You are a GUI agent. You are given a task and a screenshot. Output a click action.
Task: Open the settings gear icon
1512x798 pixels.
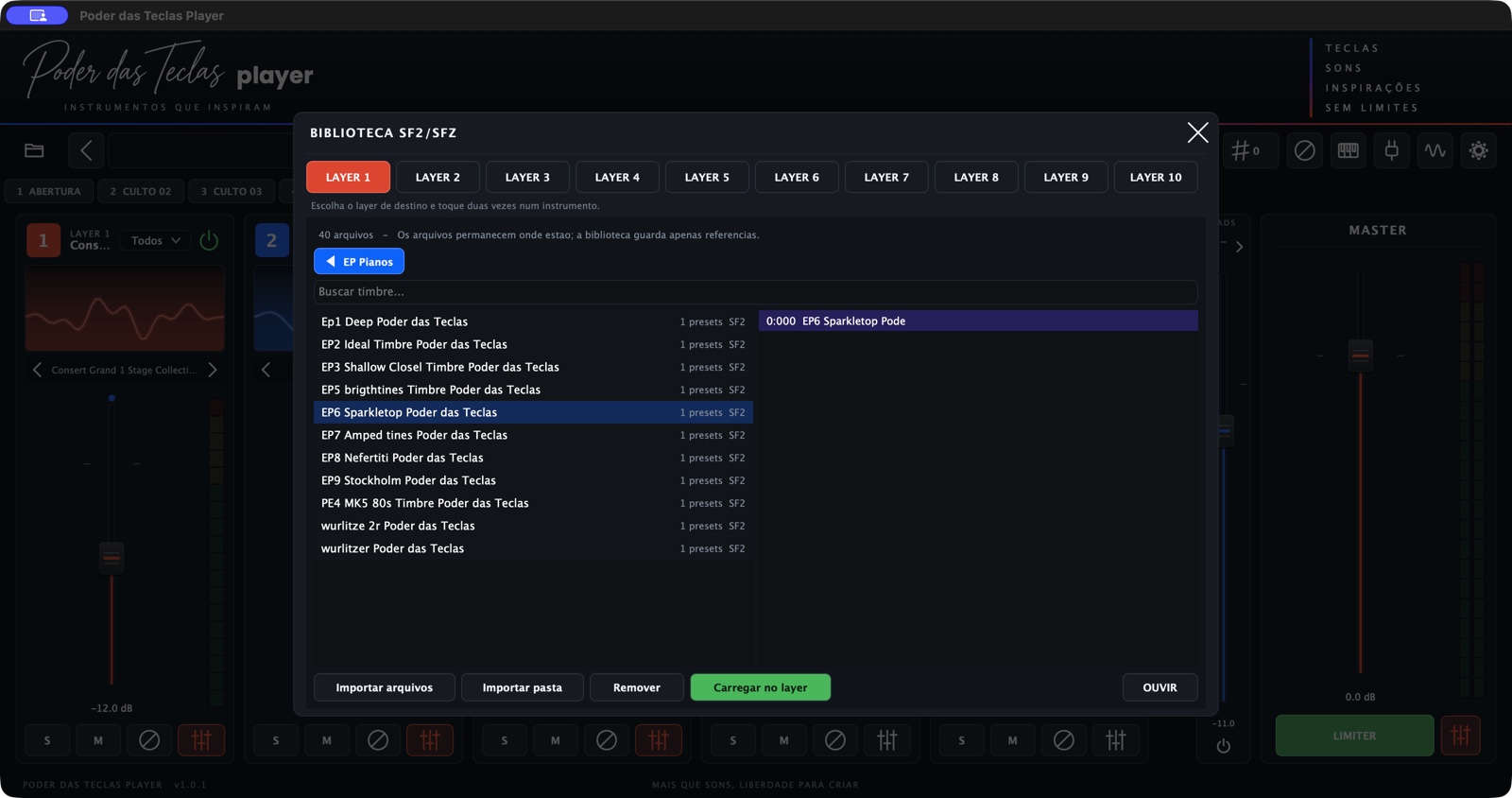[1479, 150]
